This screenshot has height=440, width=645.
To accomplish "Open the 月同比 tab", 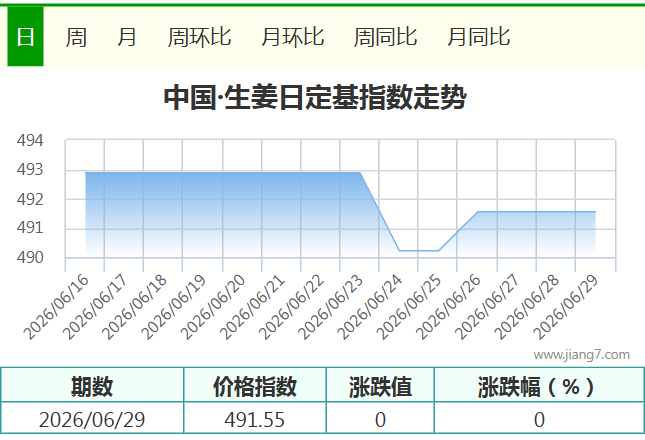I will [x=478, y=37].
